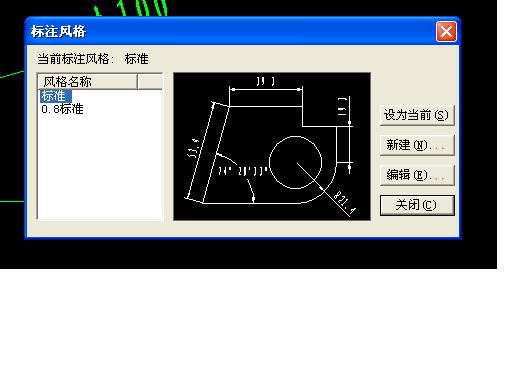Open new style with 新建(N) button
The width and height of the screenshot is (512, 384).
coord(417,145)
